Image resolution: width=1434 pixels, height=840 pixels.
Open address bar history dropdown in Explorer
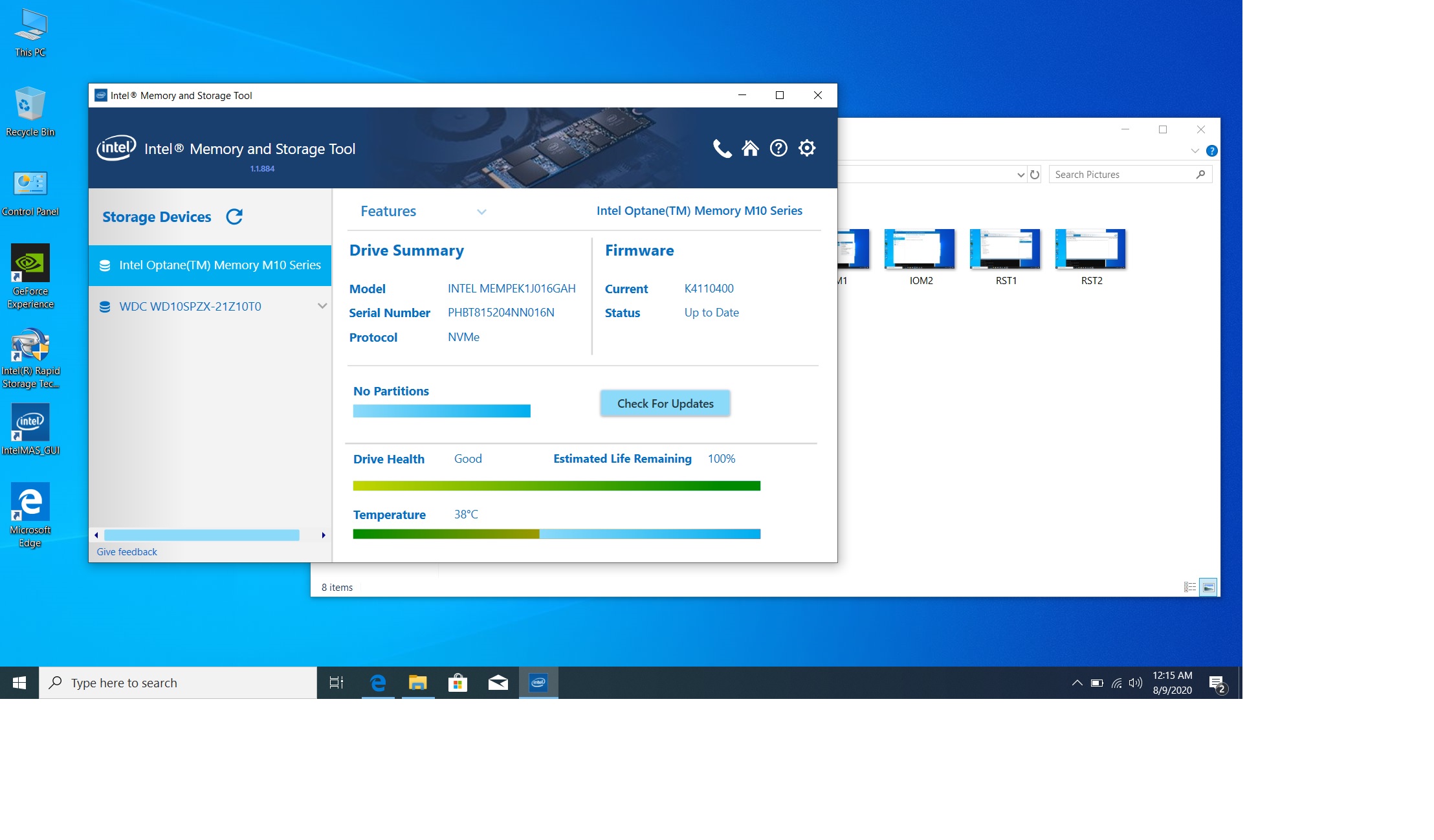point(1020,175)
